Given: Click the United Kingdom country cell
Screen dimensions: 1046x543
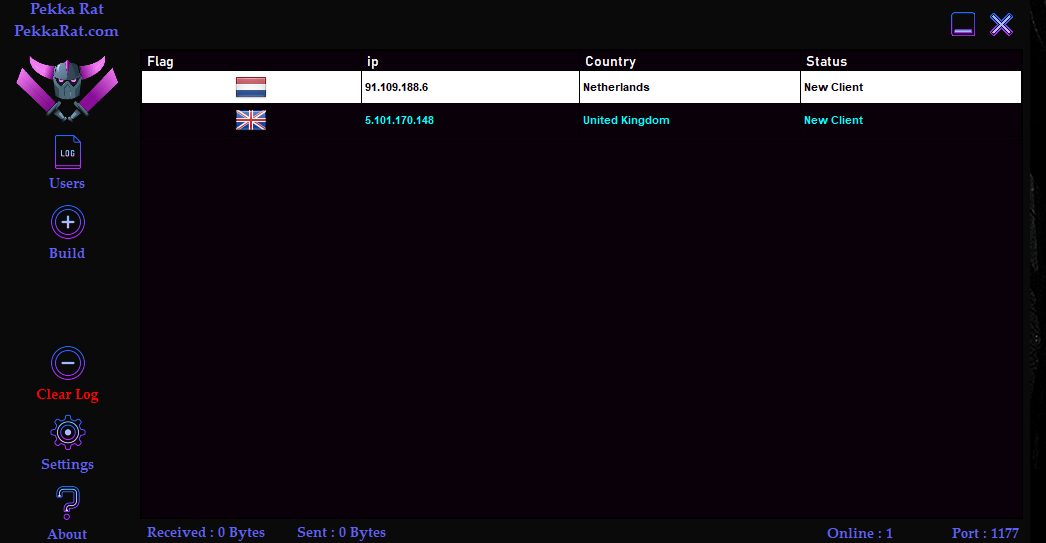Looking at the screenshot, I should click(626, 121).
